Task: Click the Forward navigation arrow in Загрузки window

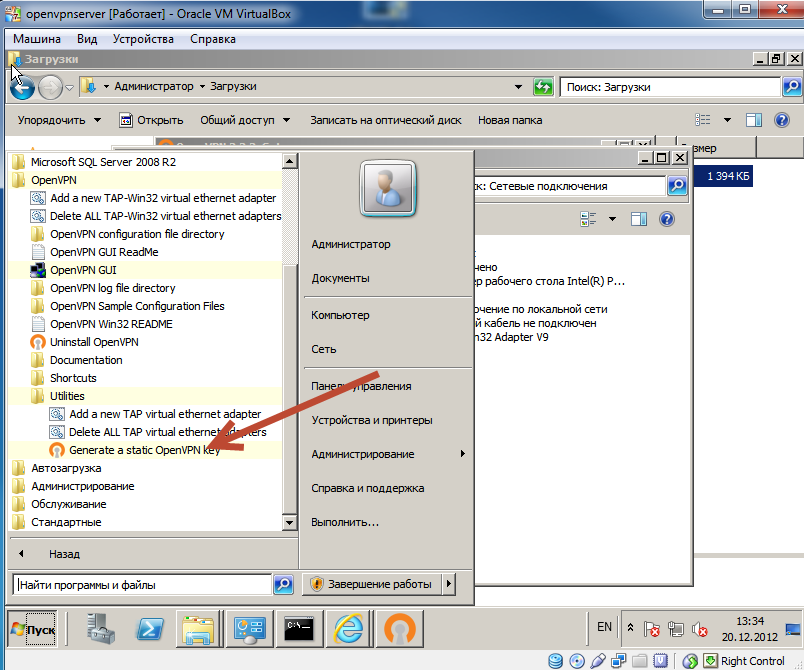Action: 50,88
